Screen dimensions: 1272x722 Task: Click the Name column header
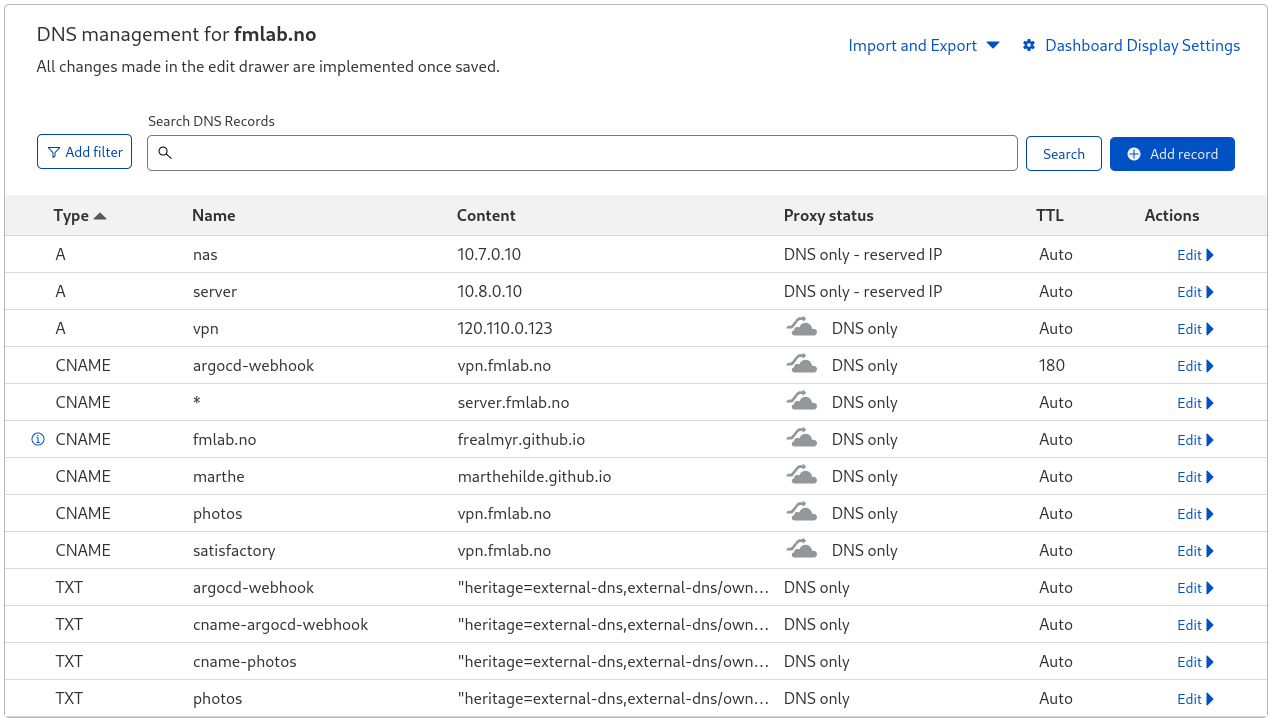click(213, 215)
